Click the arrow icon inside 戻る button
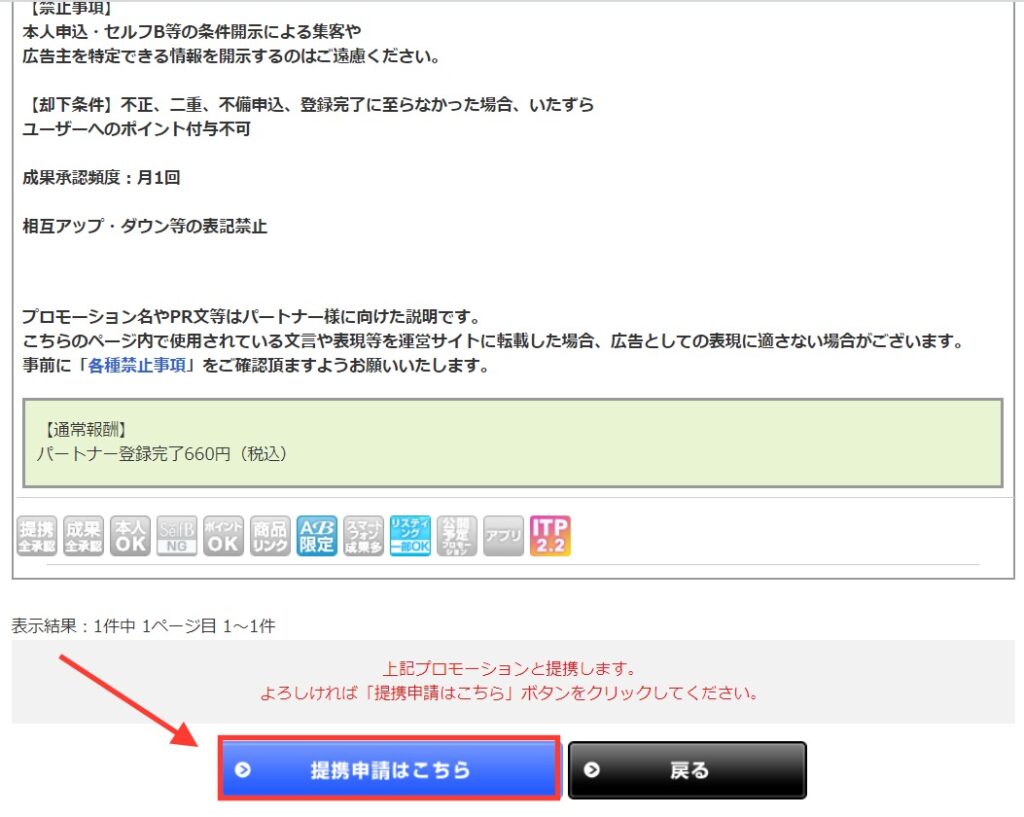The image size is (1024, 817). point(593,769)
